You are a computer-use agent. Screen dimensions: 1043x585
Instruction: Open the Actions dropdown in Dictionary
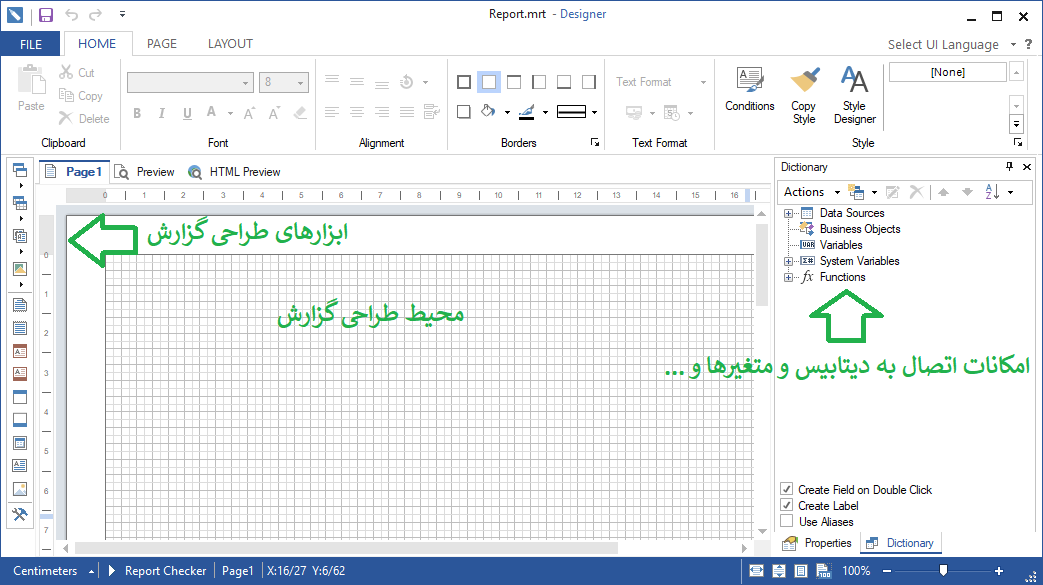tap(812, 192)
